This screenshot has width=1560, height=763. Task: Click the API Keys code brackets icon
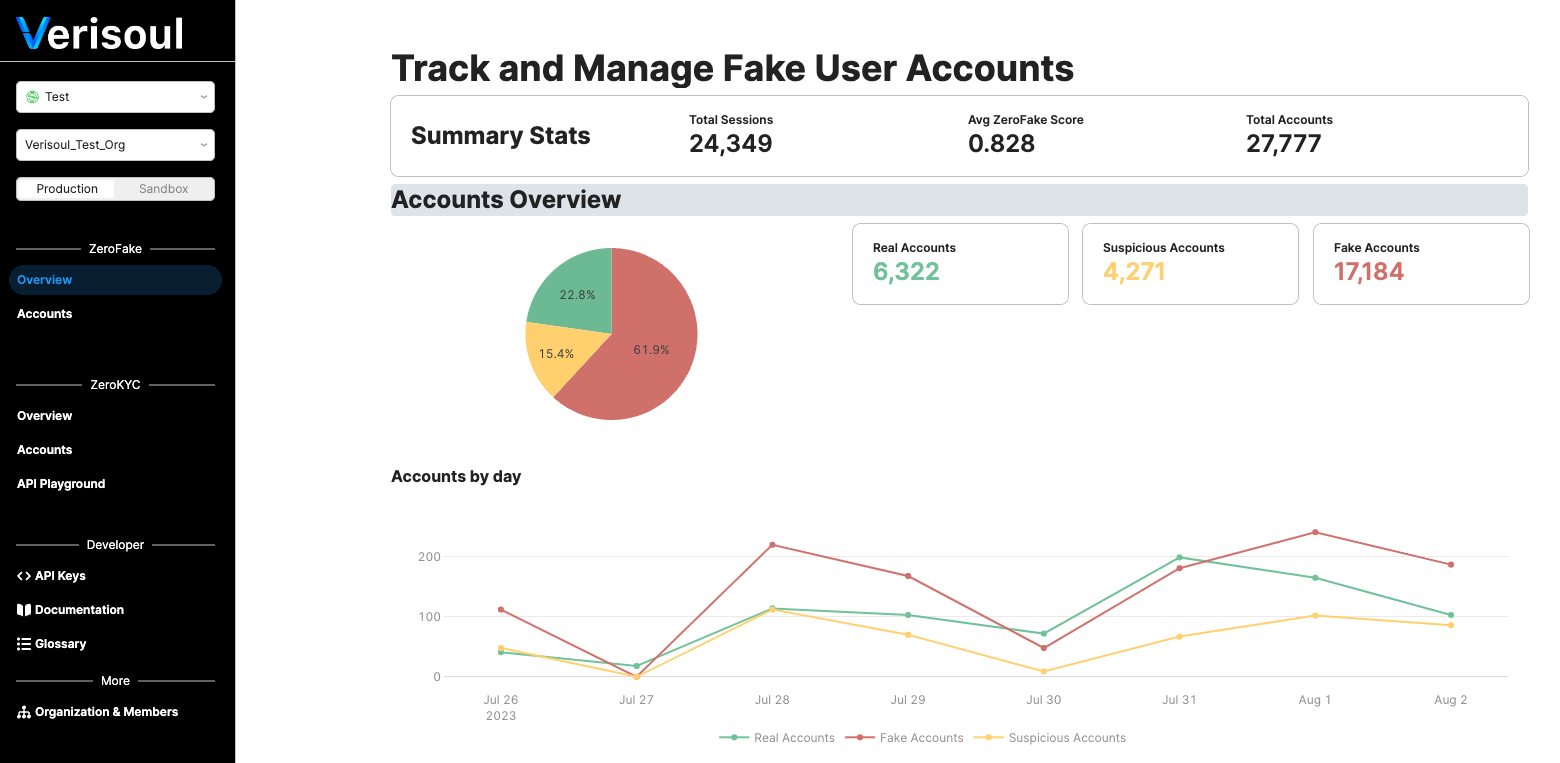click(24, 576)
